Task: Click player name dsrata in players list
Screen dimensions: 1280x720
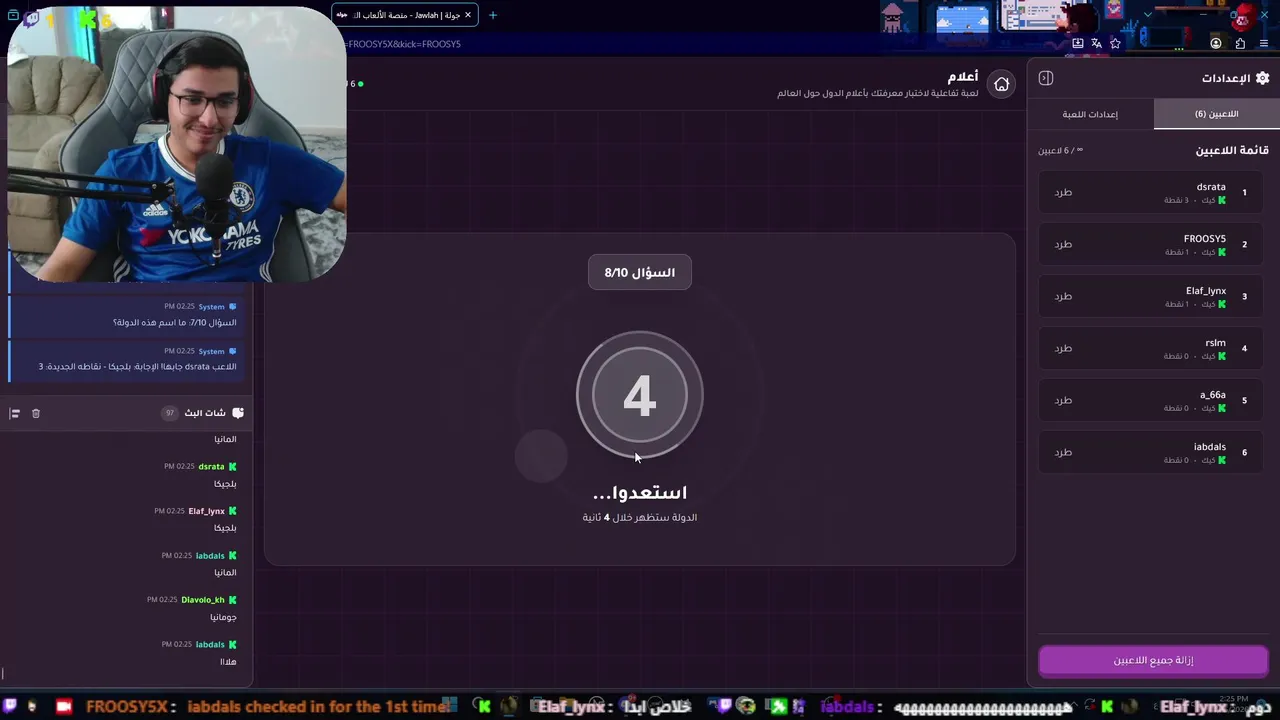Action: (1211, 187)
